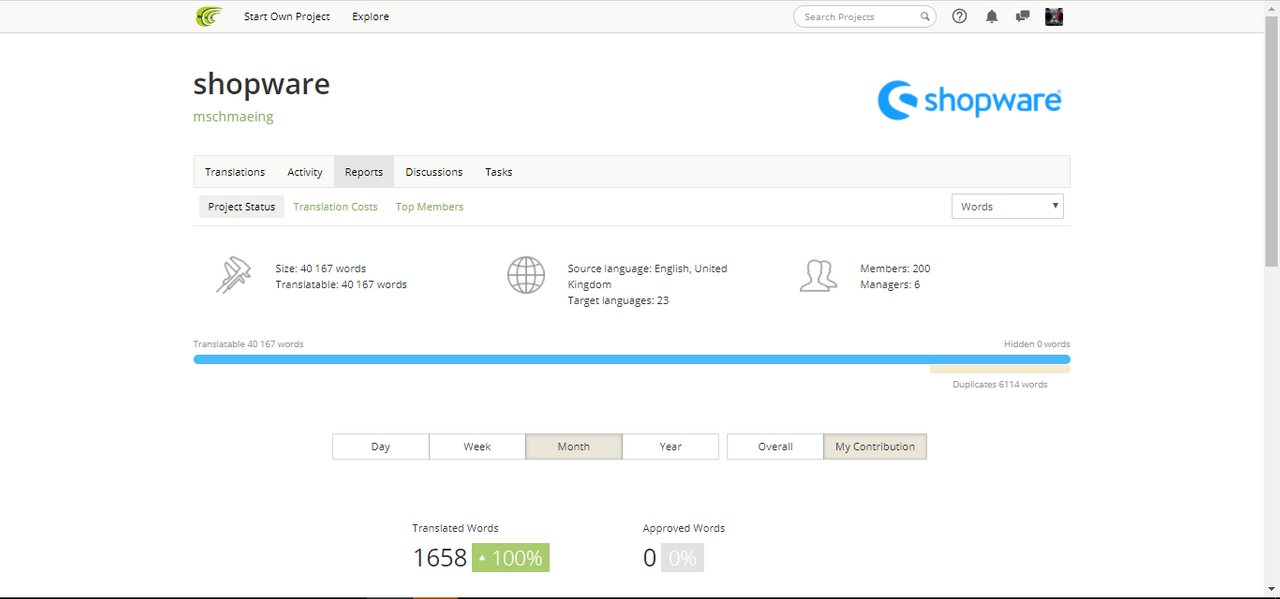Switch to the Activity tab
This screenshot has width=1280, height=599.
point(305,172)
